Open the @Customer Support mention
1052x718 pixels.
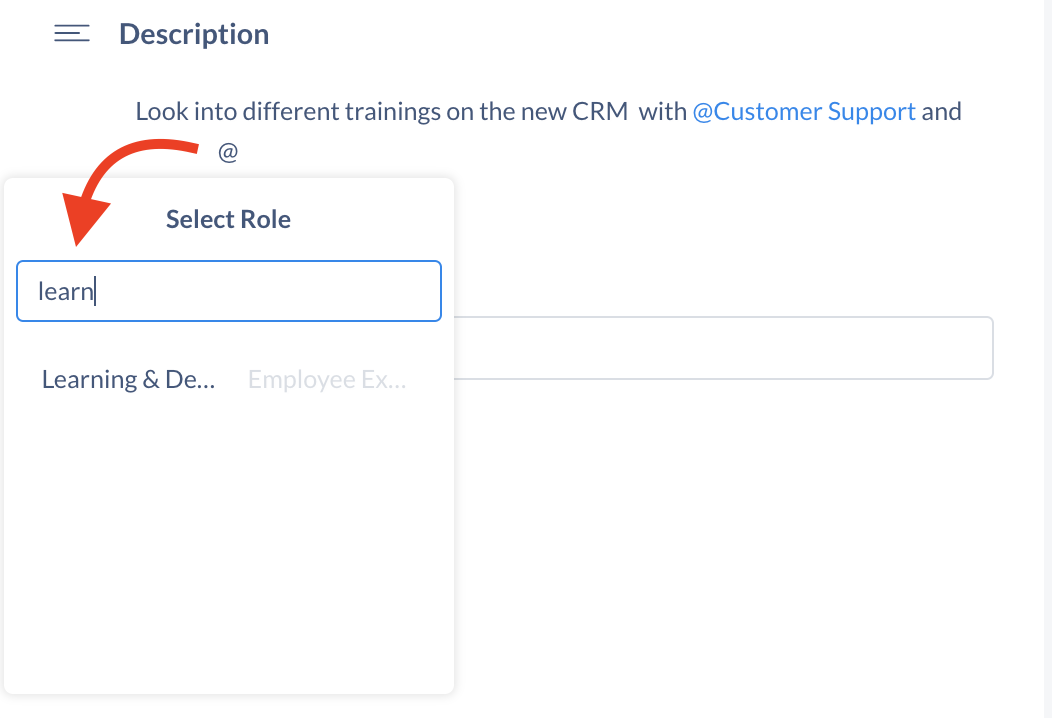(x=804, y=111)
